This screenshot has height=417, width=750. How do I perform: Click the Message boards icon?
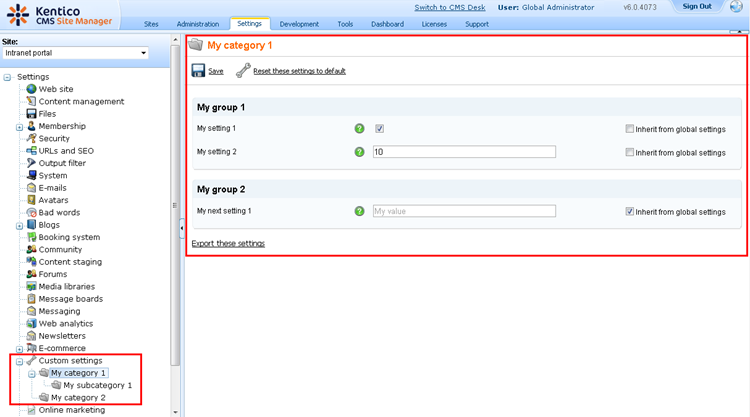coord(32,299)
